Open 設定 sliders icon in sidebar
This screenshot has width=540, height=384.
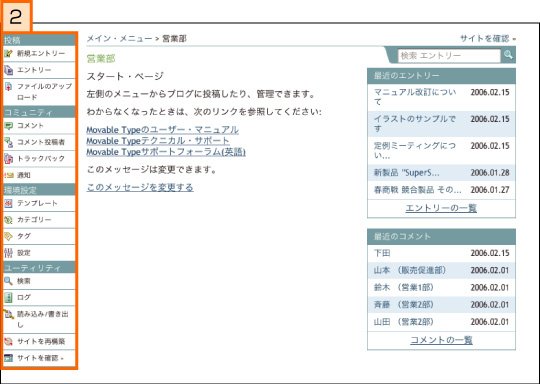tap(8, 253)
